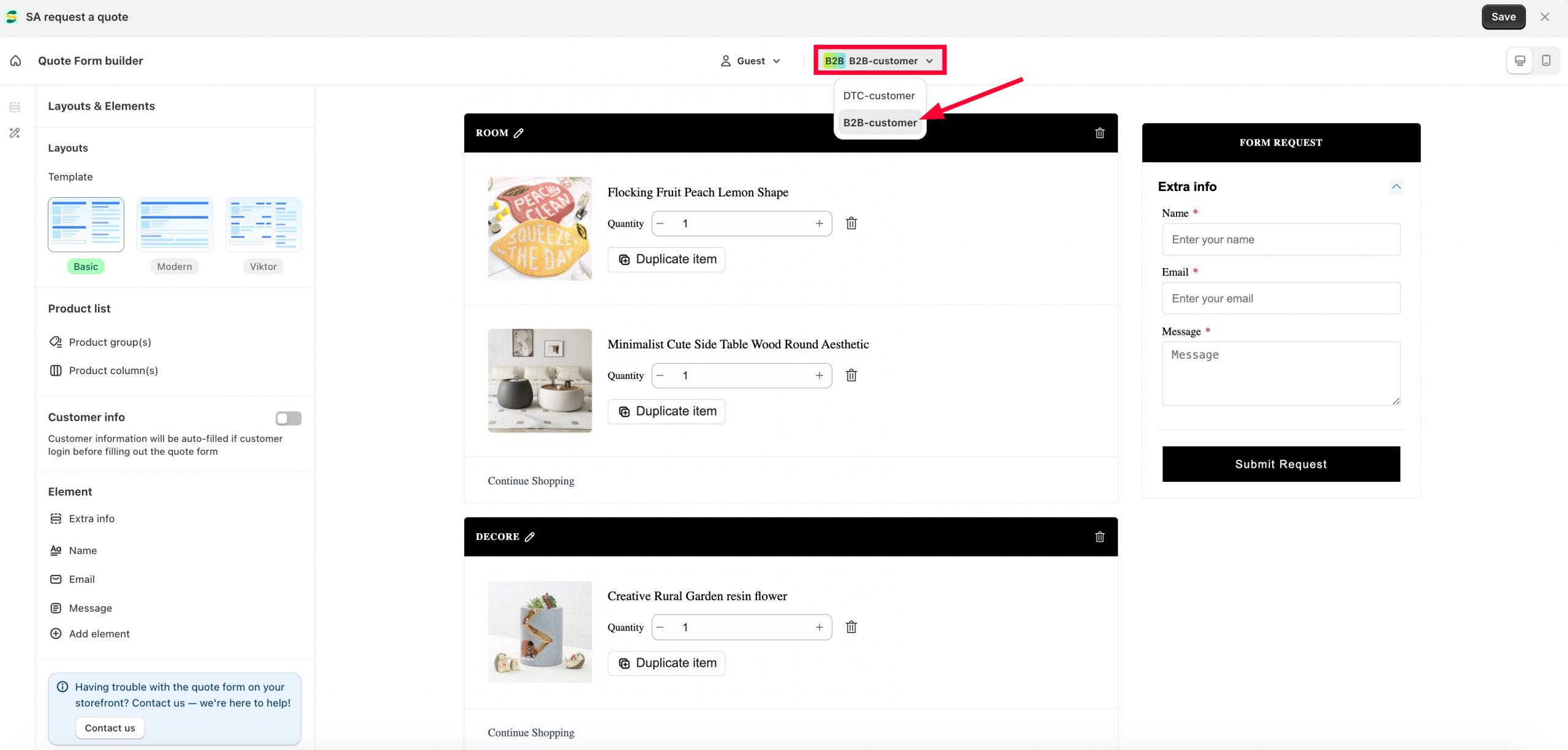Choose DTC-customer from the dropdown menu
1568x750 pixels.
(x=879, y=96)
